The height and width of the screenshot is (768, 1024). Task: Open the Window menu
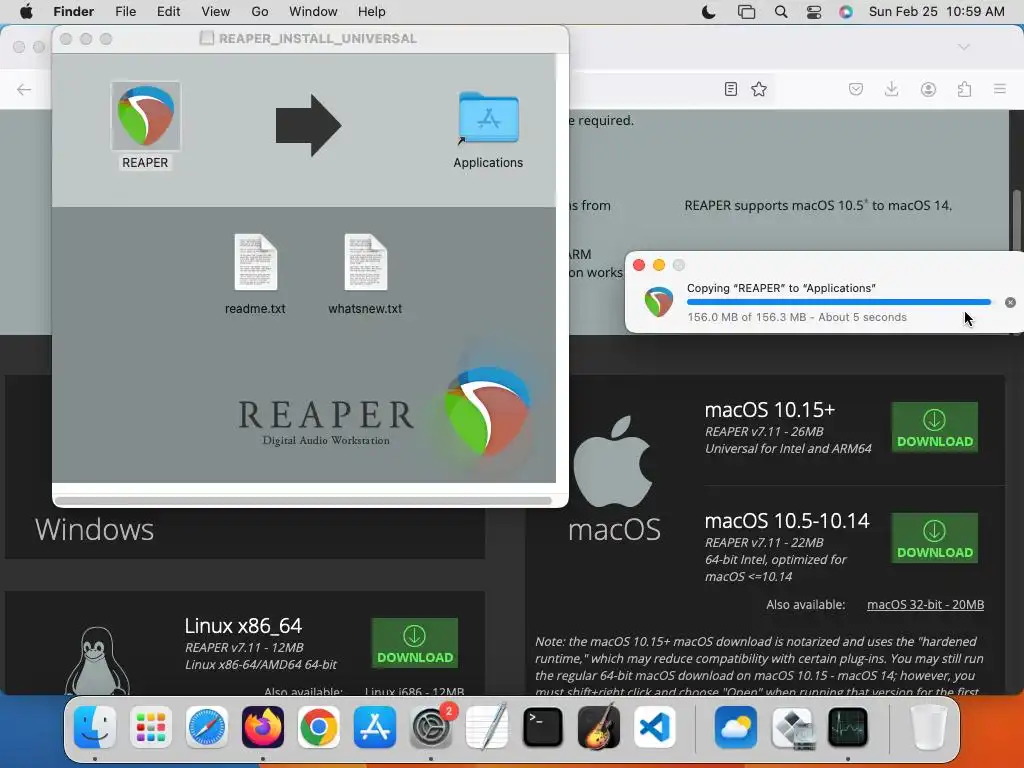313,12
